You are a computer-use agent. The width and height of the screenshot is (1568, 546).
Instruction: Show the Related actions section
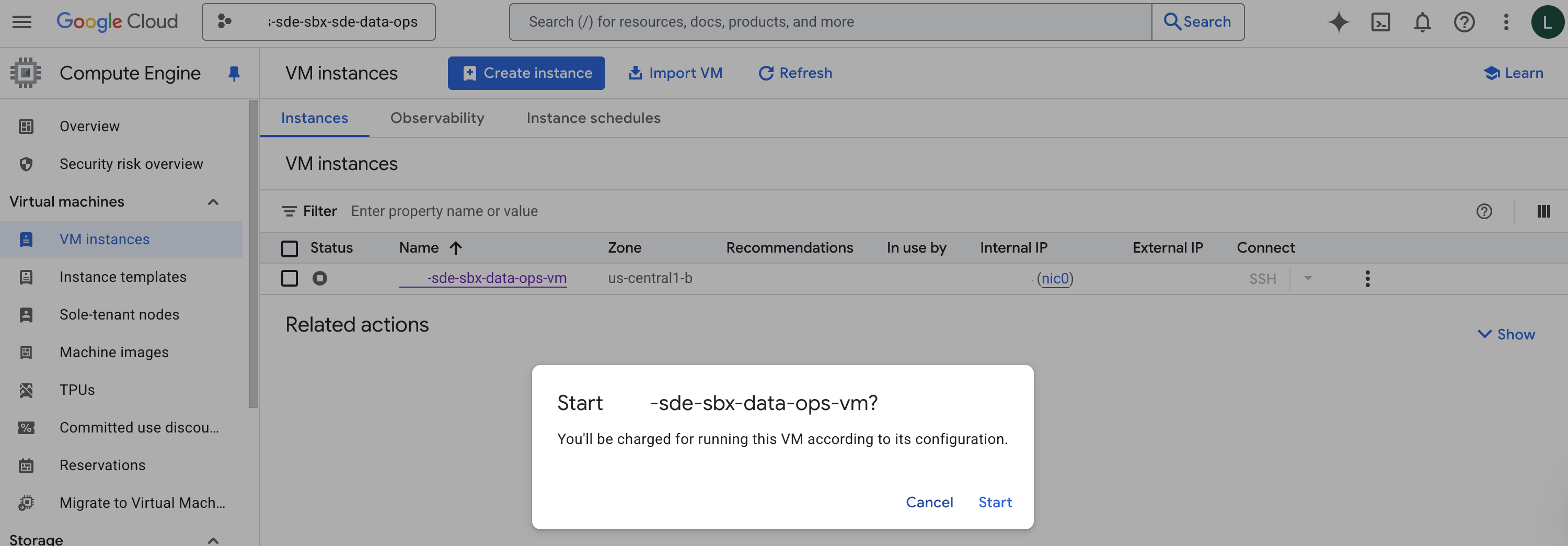(1506, 335)
